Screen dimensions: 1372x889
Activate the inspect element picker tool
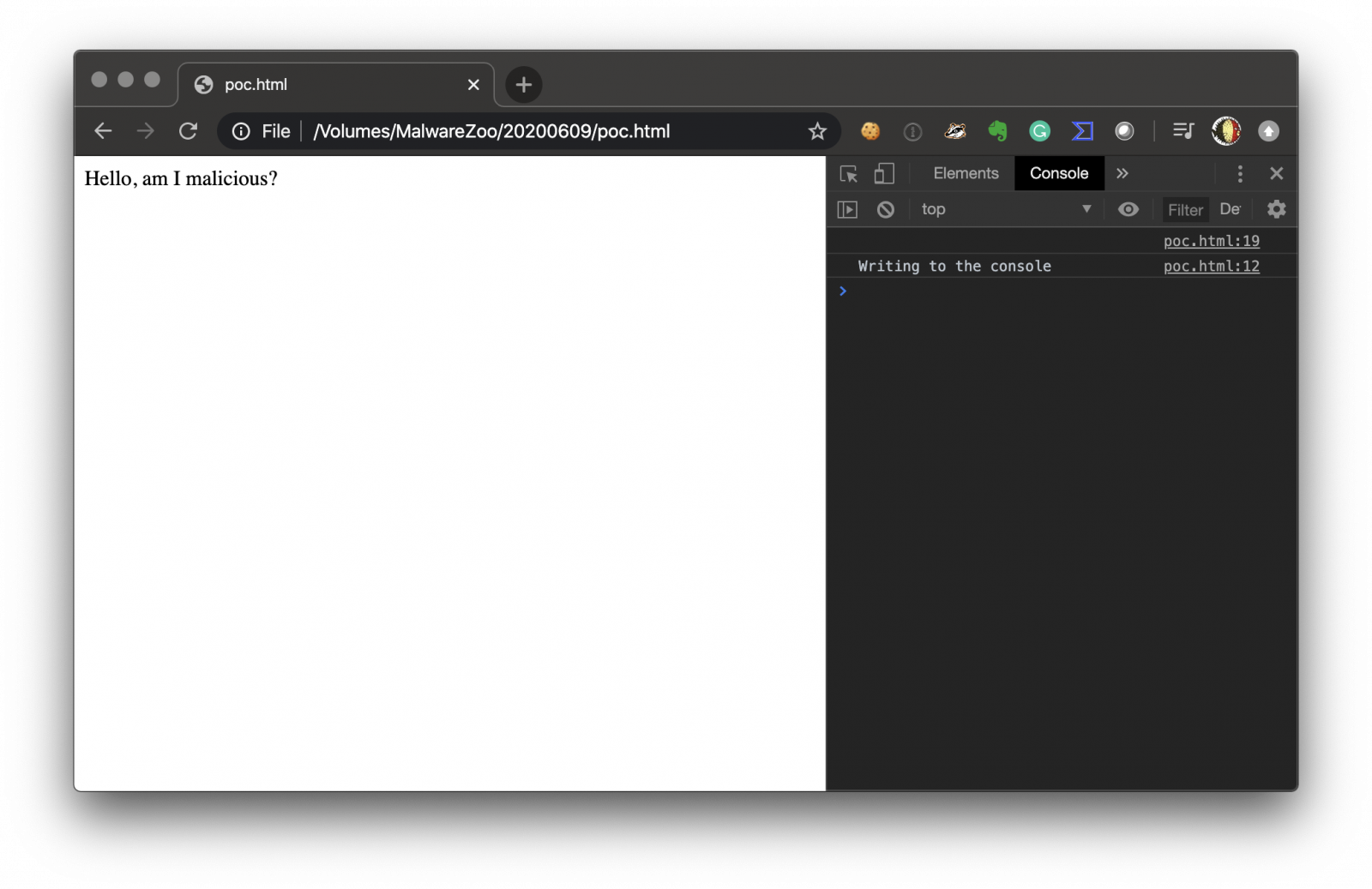coord(849,174)
